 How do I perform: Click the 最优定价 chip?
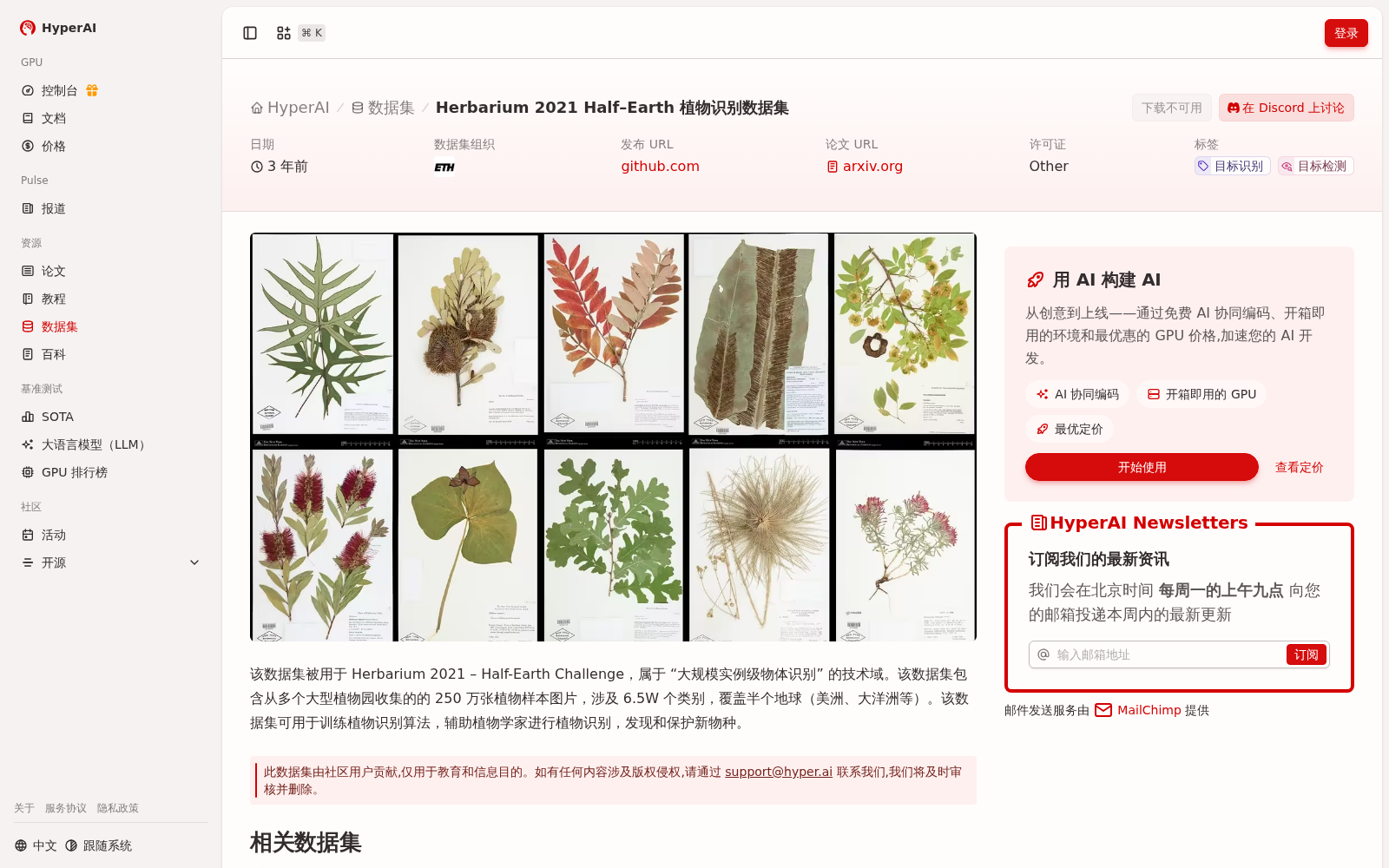1070,429
